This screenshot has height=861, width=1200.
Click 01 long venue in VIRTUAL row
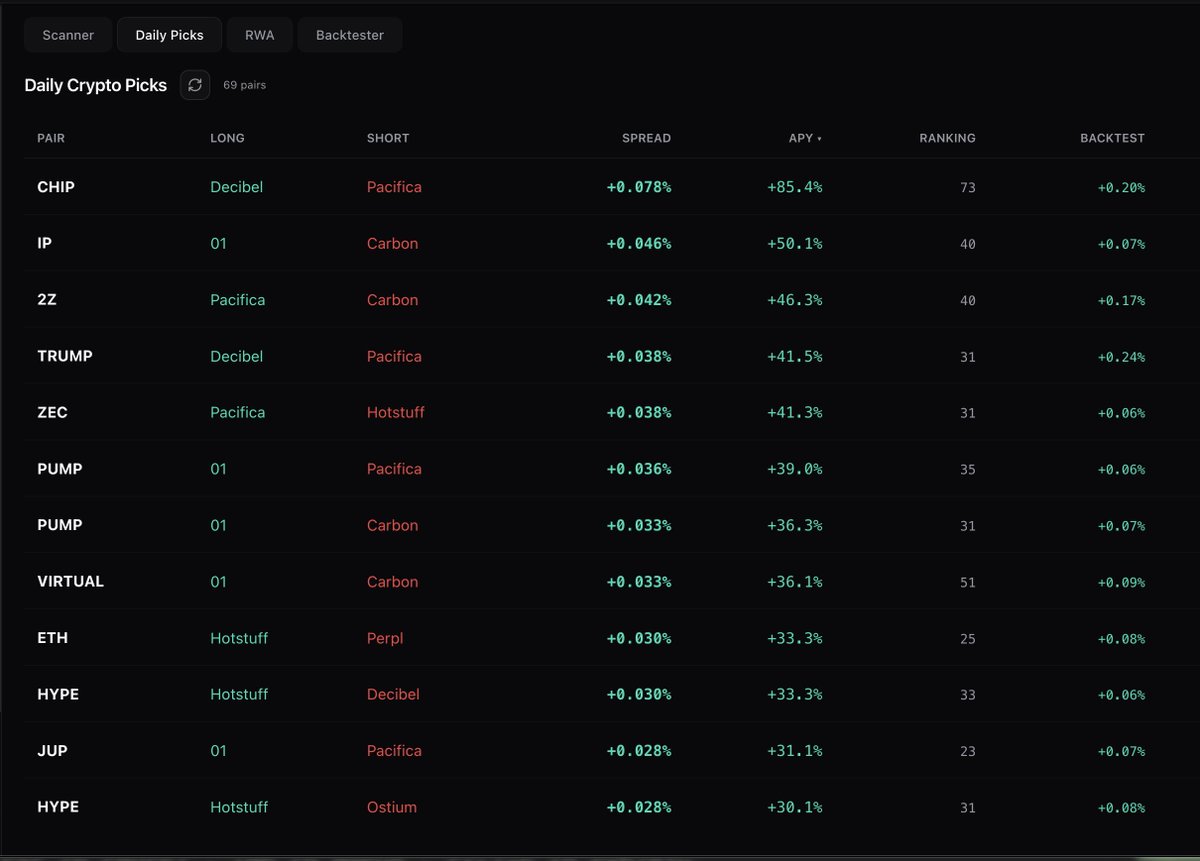point(219,581)
